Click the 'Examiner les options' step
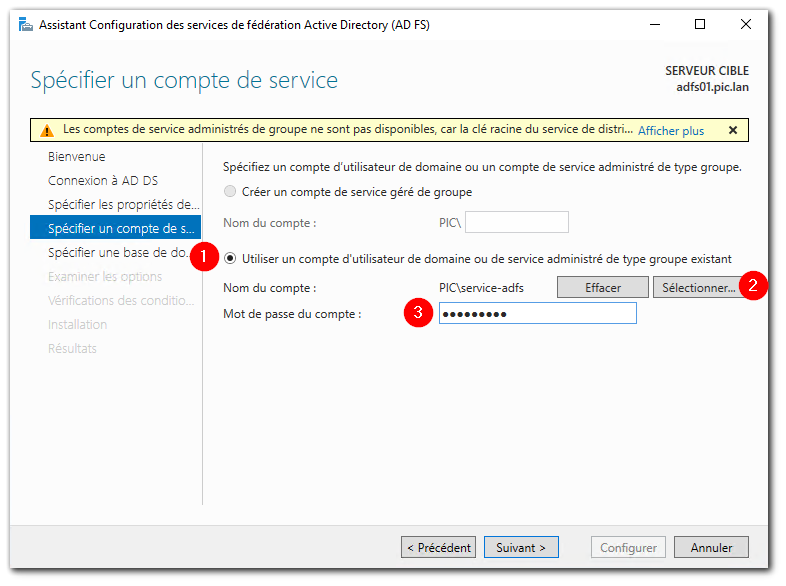786x586 pixels. coord(105,276)
